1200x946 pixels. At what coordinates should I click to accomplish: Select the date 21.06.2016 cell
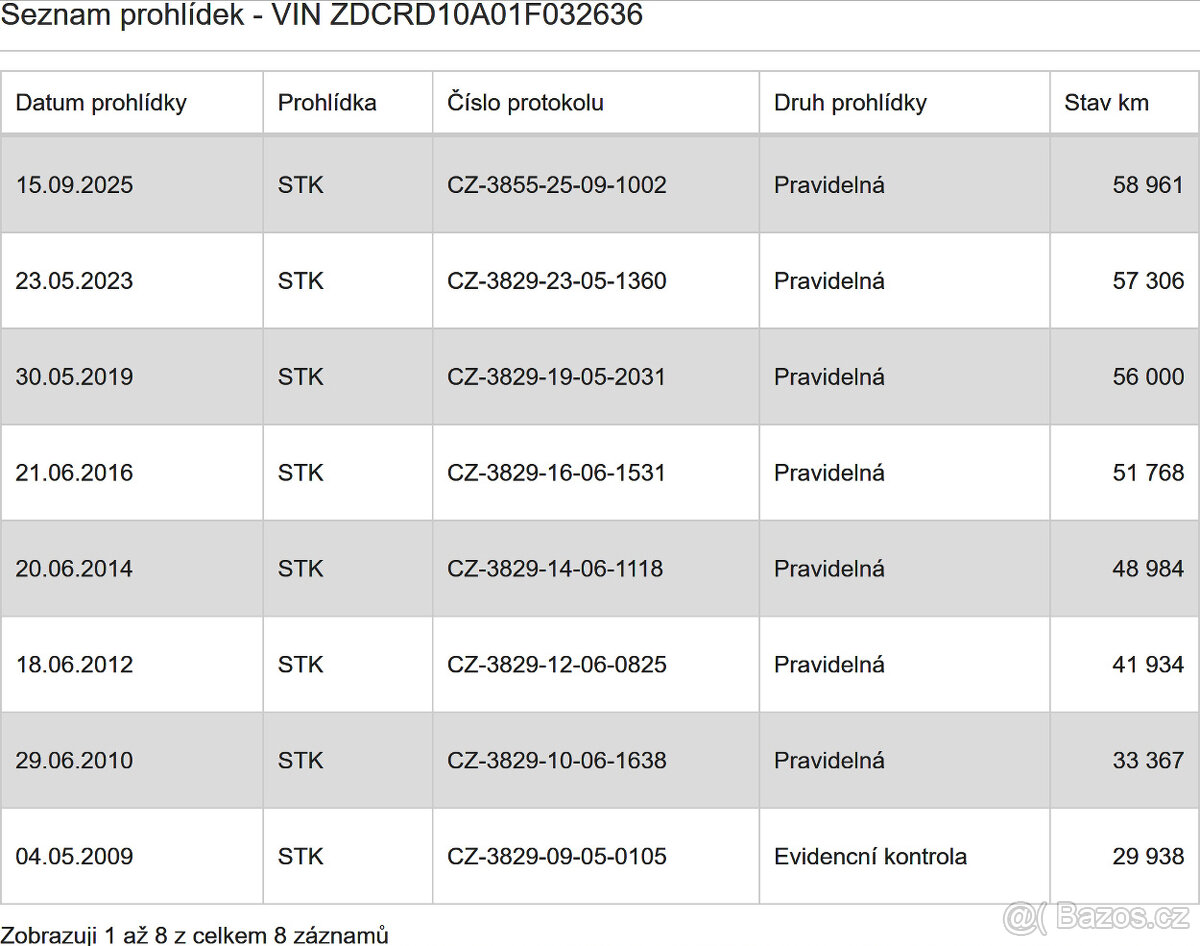[x=74, y=473]
